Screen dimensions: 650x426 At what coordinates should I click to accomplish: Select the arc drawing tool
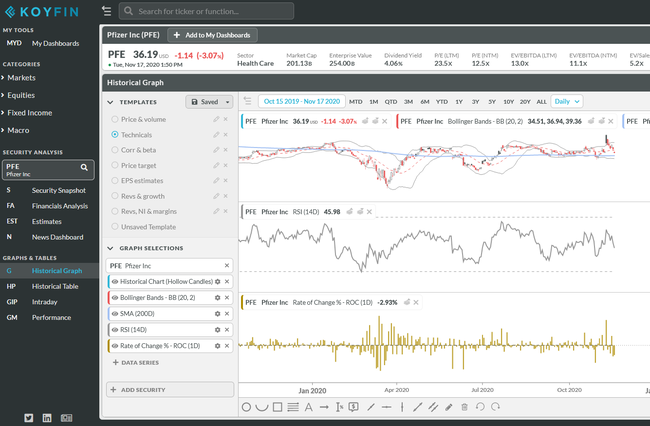pyautogui.click(x=262, y=407)
